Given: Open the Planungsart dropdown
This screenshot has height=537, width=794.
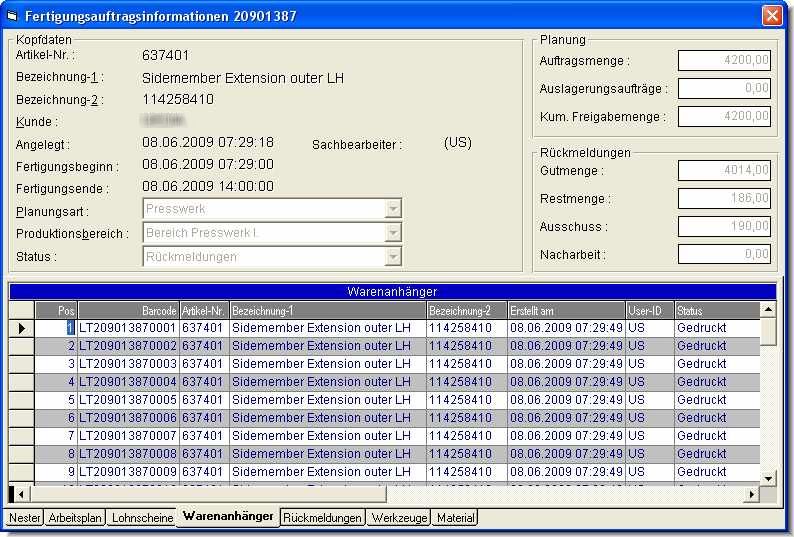Looking at the screenshot, I should (393, 209).
